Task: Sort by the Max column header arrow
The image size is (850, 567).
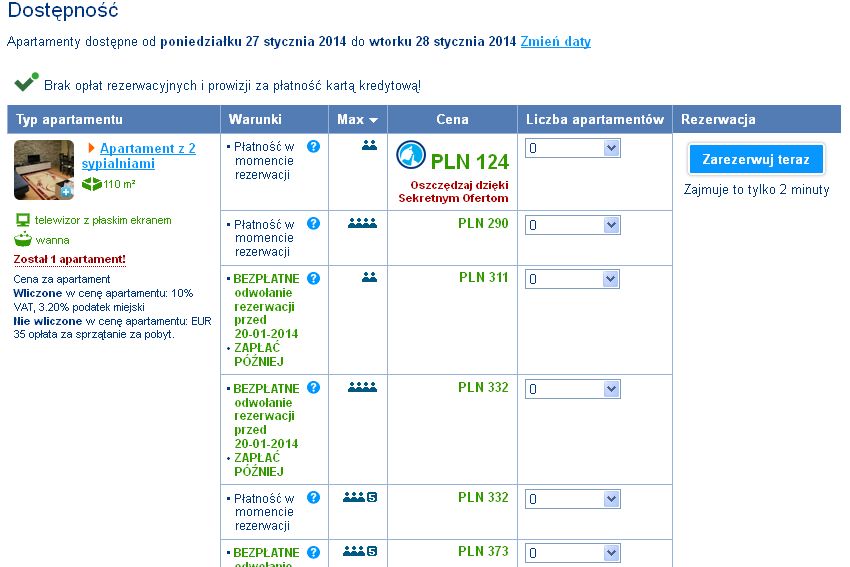Action: tap(373, 120)
